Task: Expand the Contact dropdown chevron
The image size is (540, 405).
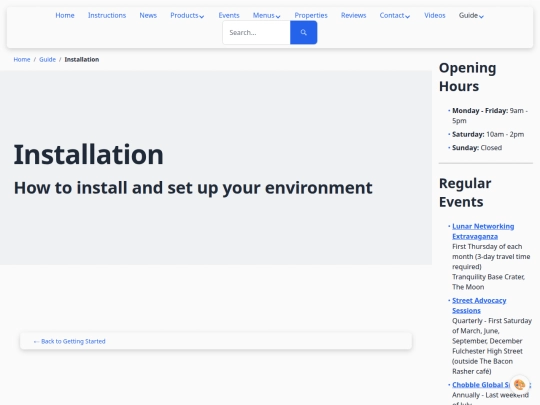Action: click(x=408, y=16)
